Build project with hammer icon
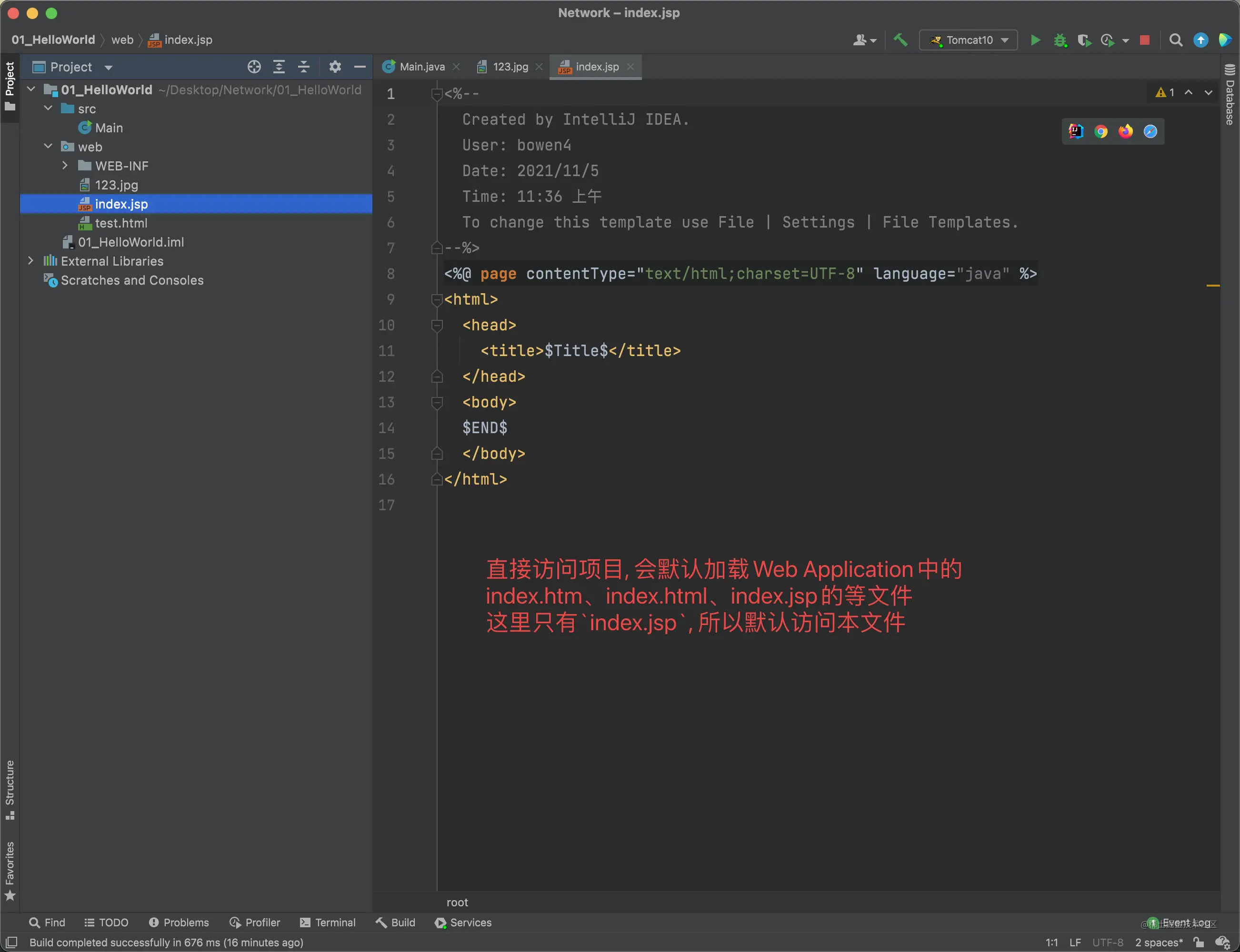This screenshot has width=1240, height=952. point(900,40)
